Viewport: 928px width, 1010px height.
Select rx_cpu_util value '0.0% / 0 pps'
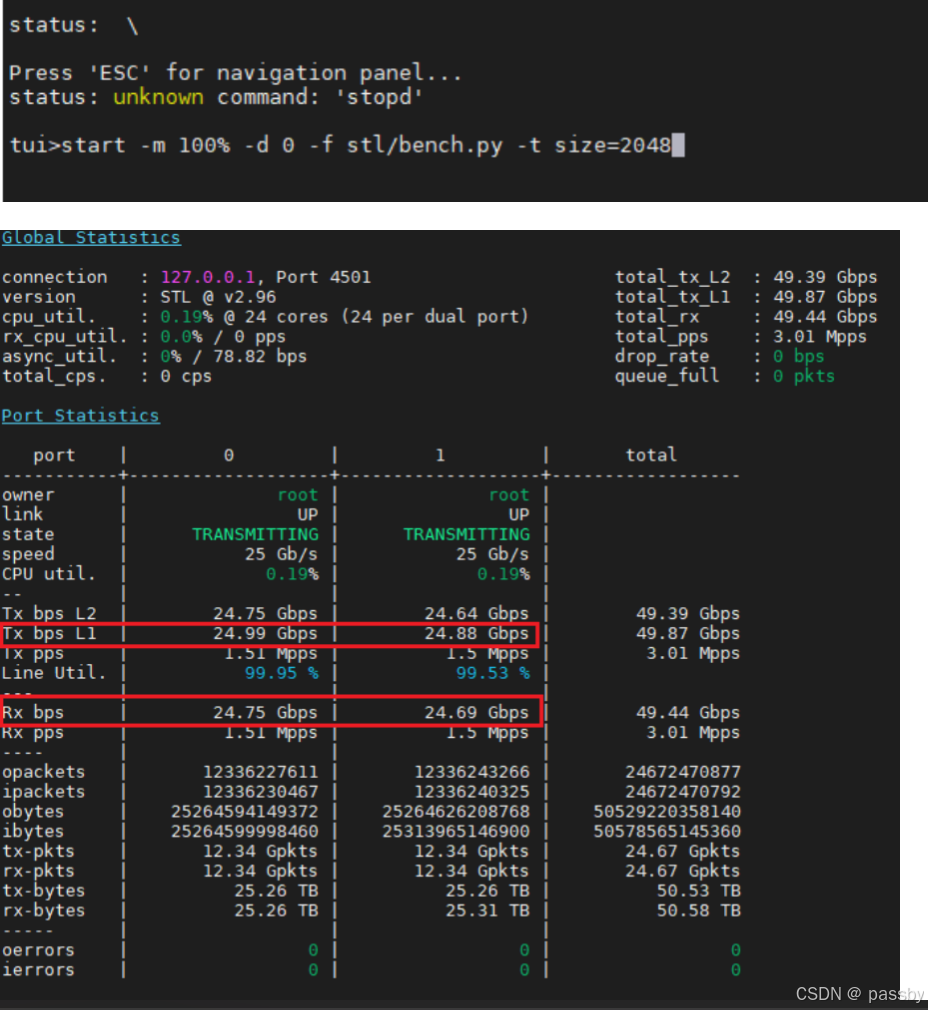tap(223, 337)
